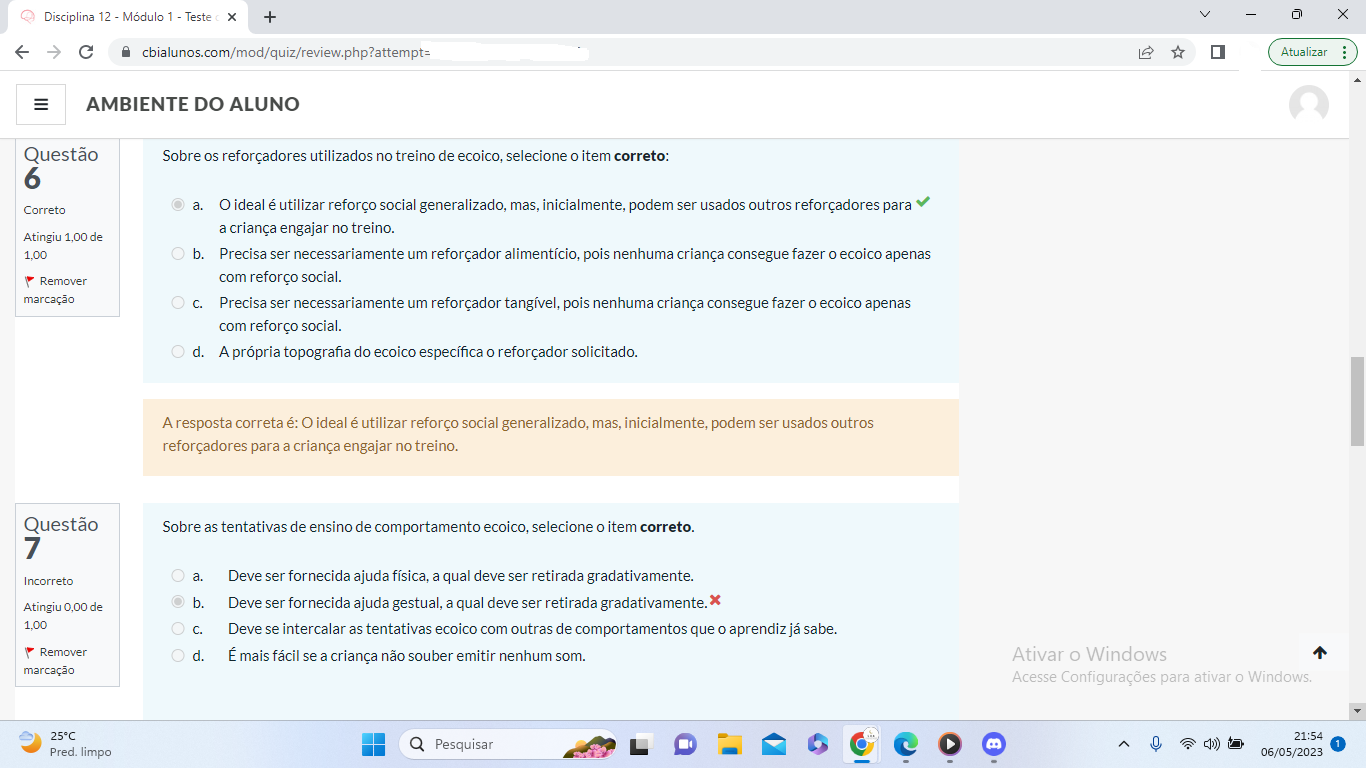Click the scroll-to-top arrow button
Image resolution: width=1366 pixels, height=768 pixels.
(x=1319, y=653)
